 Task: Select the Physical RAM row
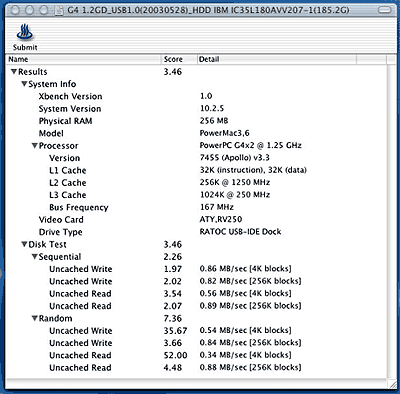(x=197, y=121)
